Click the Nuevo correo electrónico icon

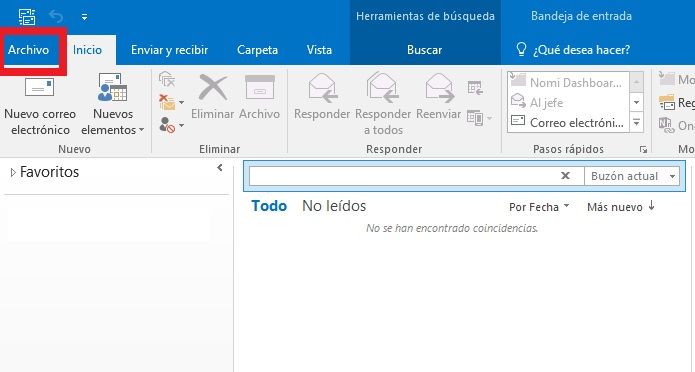[39, 87]
